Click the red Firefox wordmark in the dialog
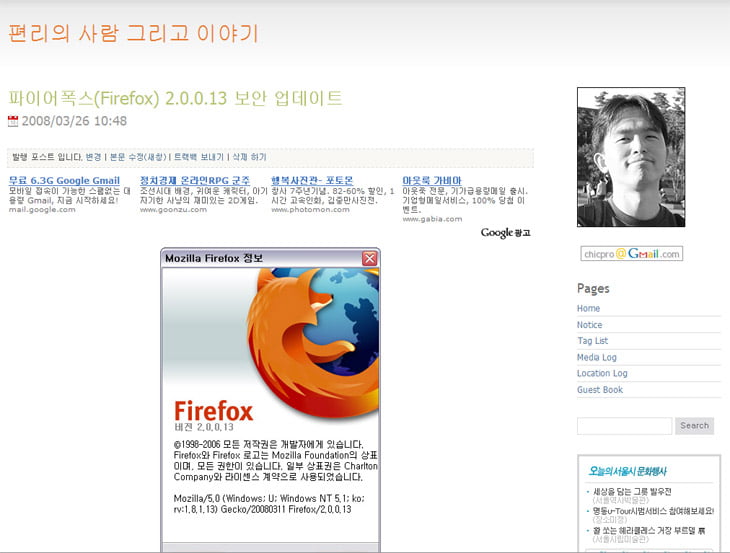This screenshot has width=730, height=553. tap(214, 411)
